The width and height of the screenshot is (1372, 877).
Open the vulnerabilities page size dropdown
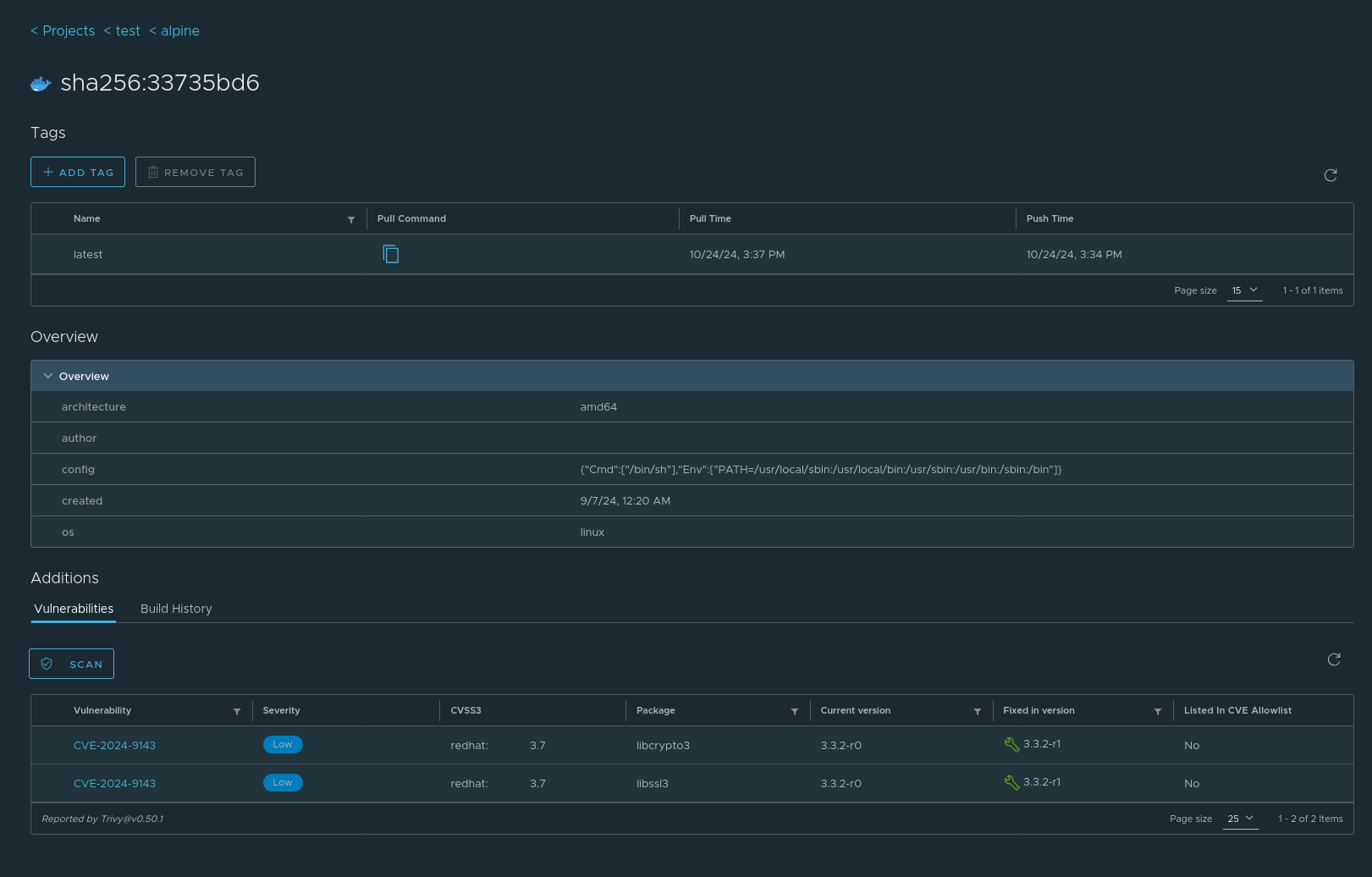[1240, 819]
